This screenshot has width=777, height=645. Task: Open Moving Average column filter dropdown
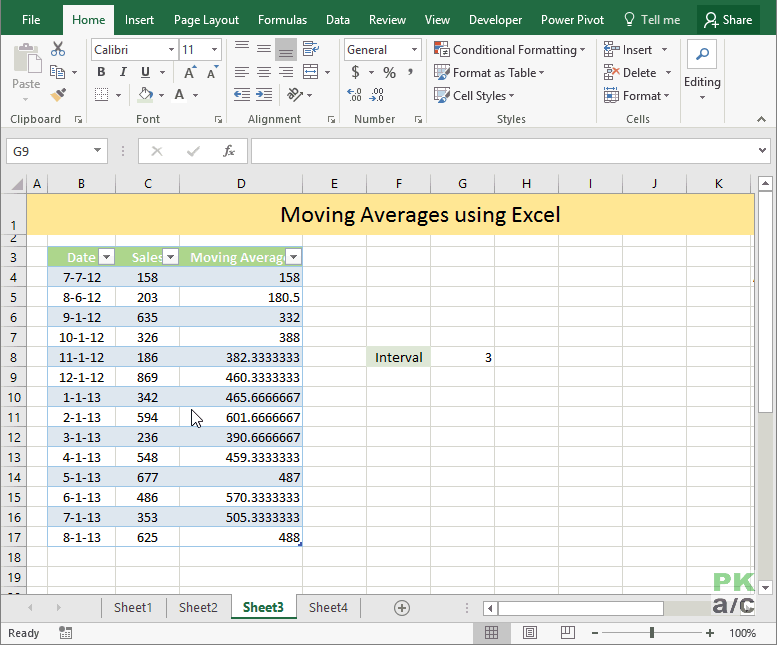click(293, 257)
